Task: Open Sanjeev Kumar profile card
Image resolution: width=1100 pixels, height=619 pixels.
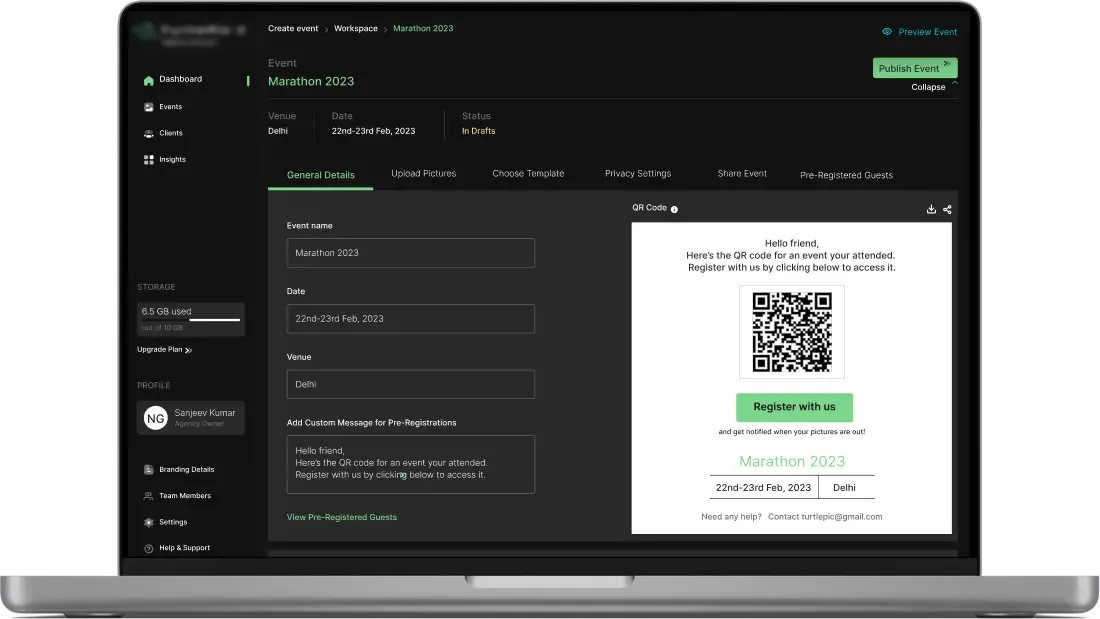Action: pyautogui.click(x=191, y=418)
